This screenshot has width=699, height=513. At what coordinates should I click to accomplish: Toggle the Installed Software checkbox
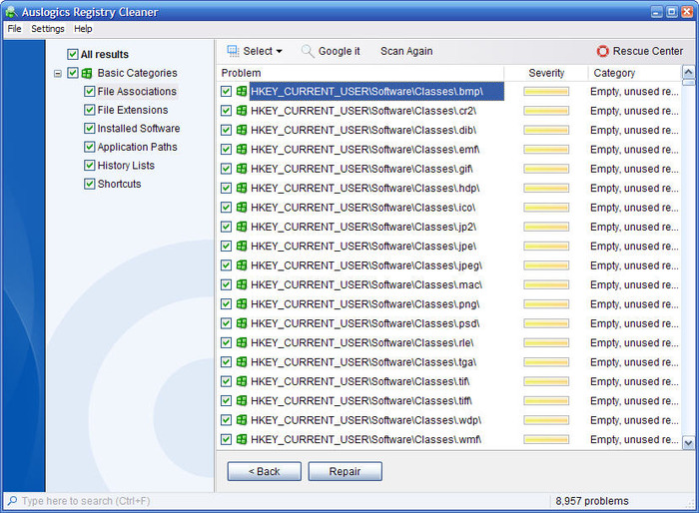point(90,129)
